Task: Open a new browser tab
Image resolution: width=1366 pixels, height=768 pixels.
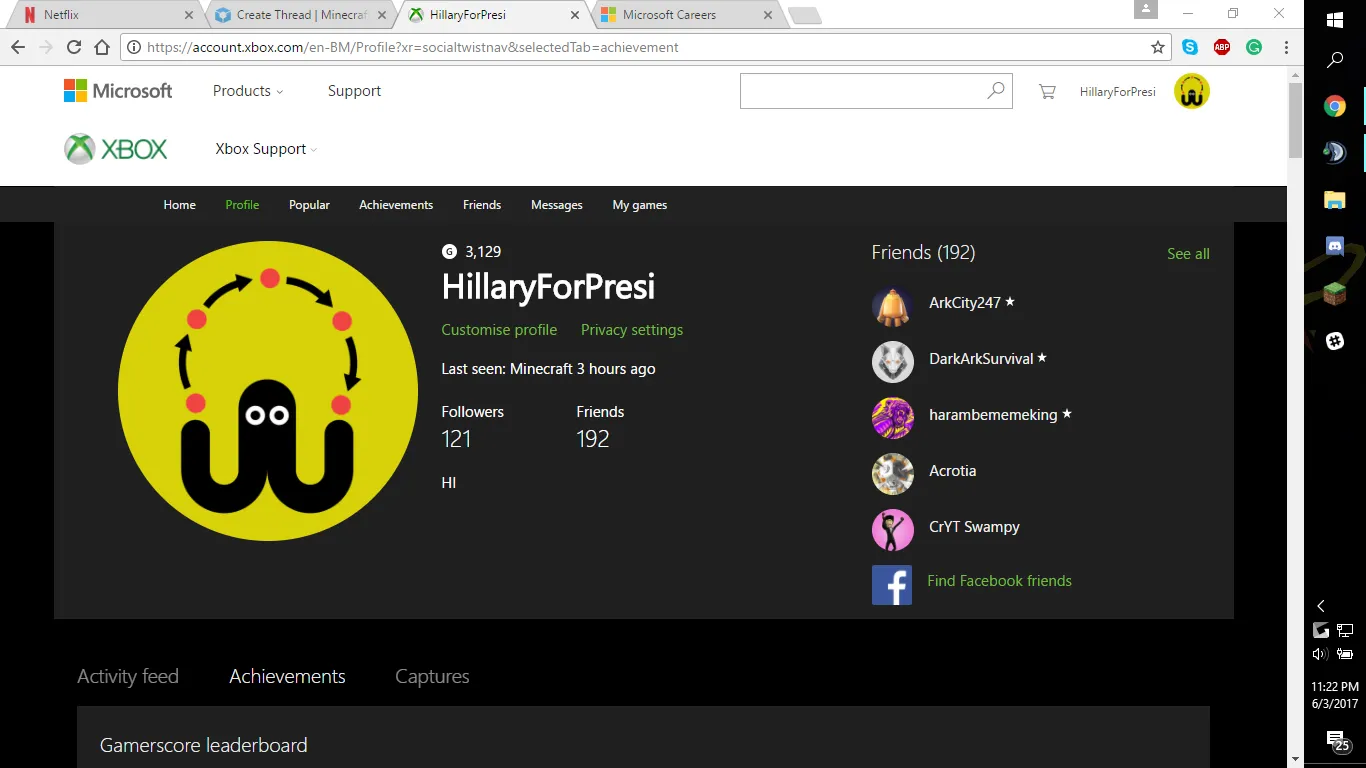Action: tap(805, 15)
